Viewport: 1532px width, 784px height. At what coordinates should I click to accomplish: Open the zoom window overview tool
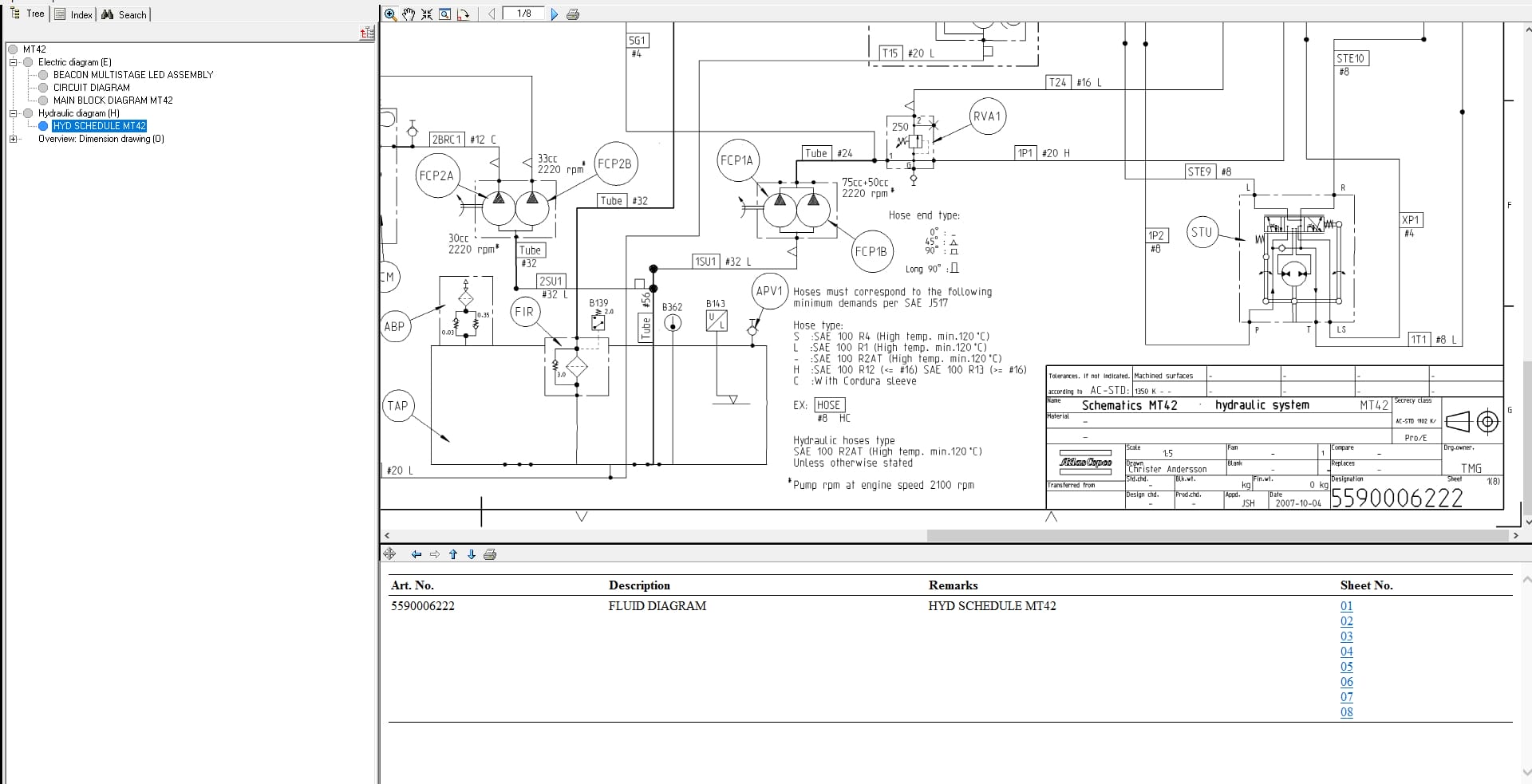(x=445, y=14)
